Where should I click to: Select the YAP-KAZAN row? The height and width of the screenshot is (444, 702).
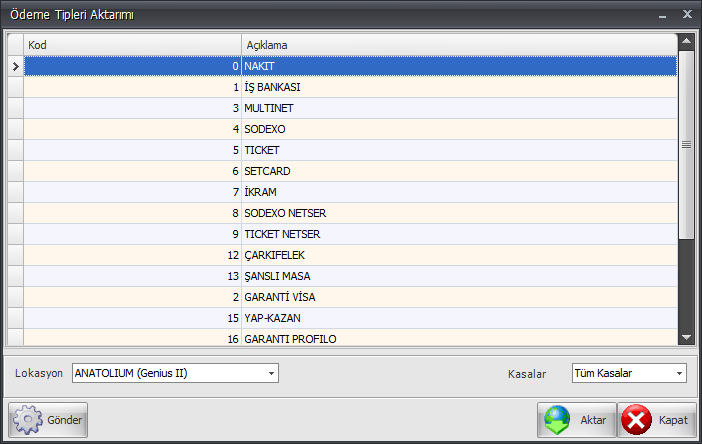(x=351, y=319)
